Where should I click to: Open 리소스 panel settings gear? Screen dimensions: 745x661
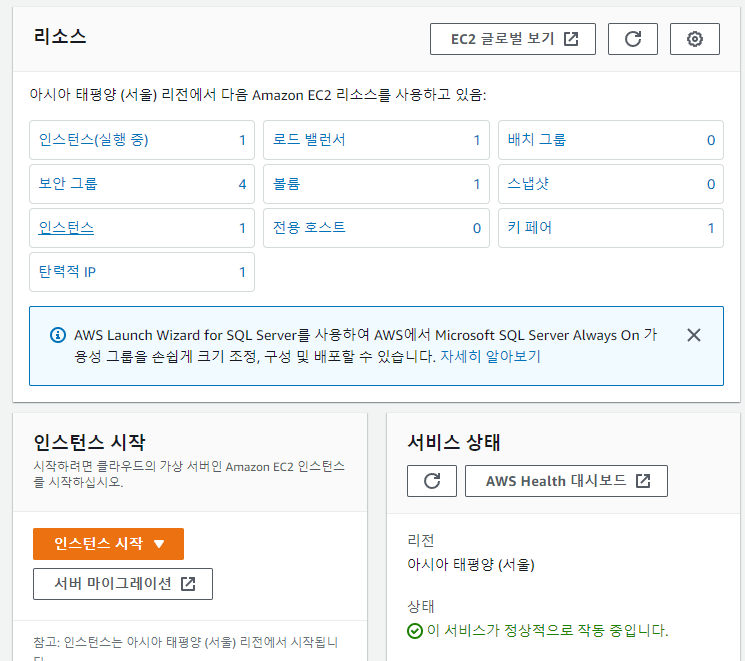click(x=695, y=39)
